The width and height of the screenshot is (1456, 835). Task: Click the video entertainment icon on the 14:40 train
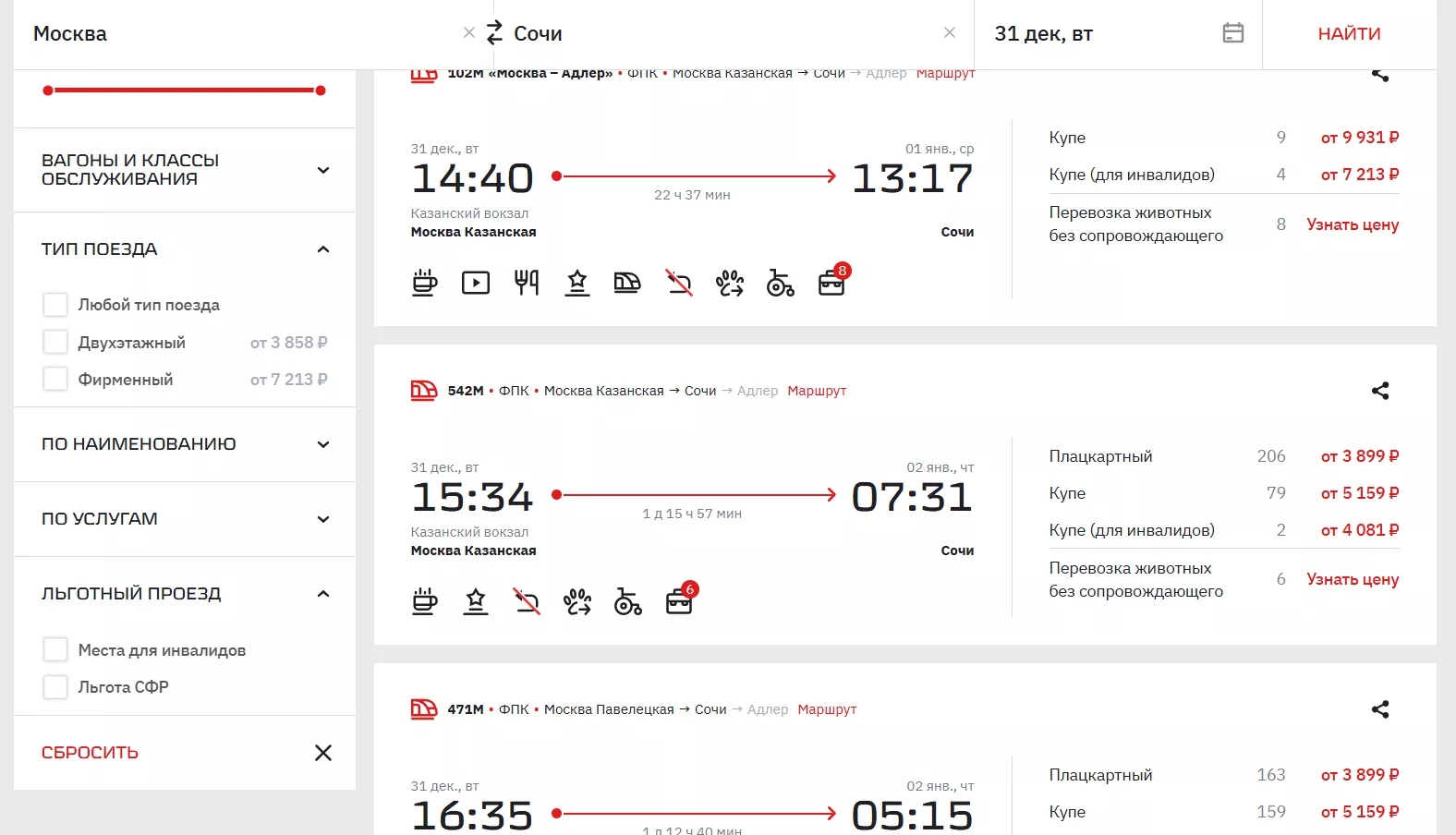coord(475,283)
